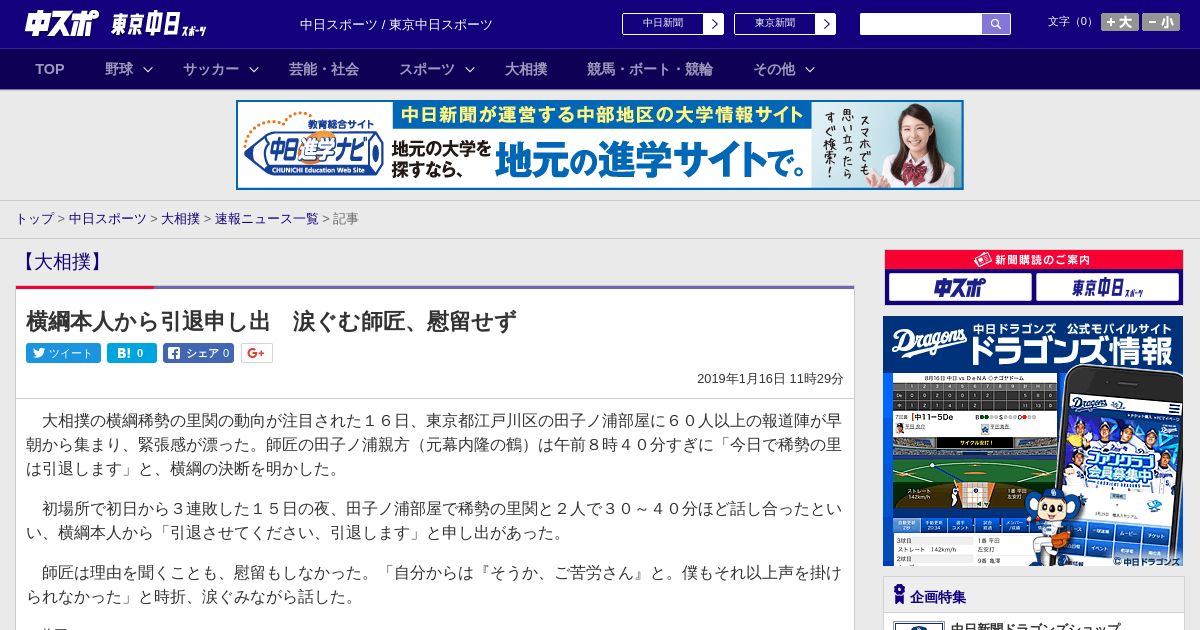This screenshot has width=1200, height=630.
Task: Increase text size with +大 button
Action: click(1120, 22)
